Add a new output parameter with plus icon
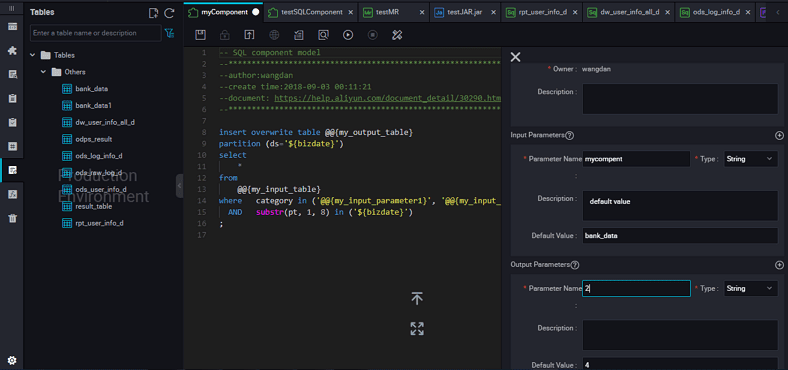The height and width of the screenshot is (370, 788). 779,264
